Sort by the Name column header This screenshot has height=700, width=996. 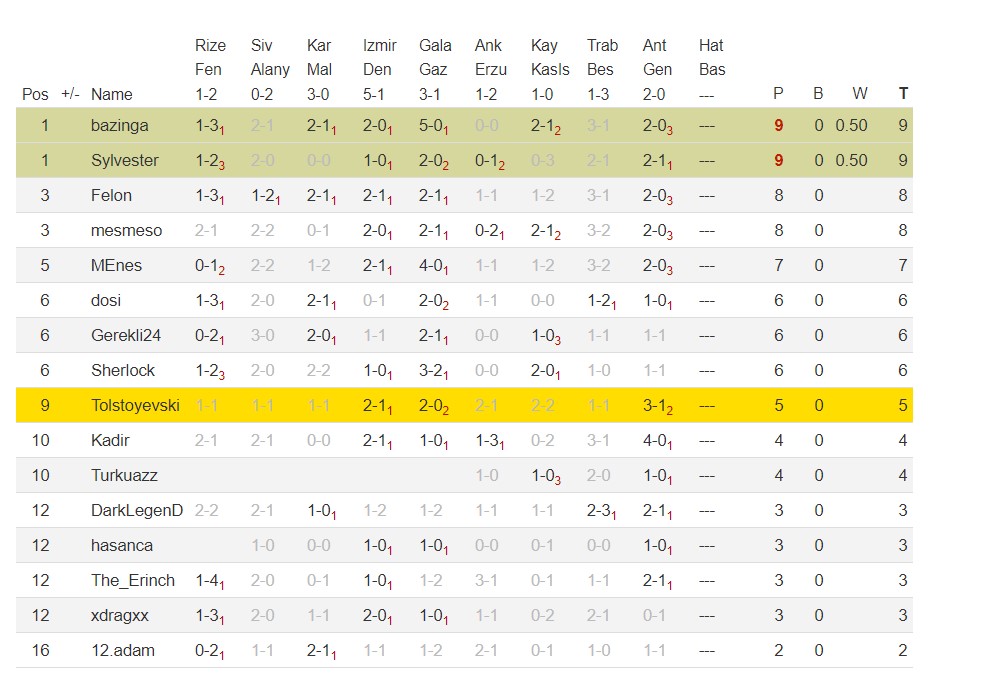(x=111, y=95)
